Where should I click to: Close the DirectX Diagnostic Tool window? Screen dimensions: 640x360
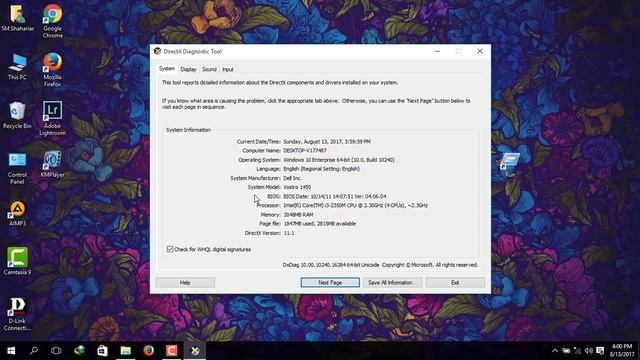480,51
